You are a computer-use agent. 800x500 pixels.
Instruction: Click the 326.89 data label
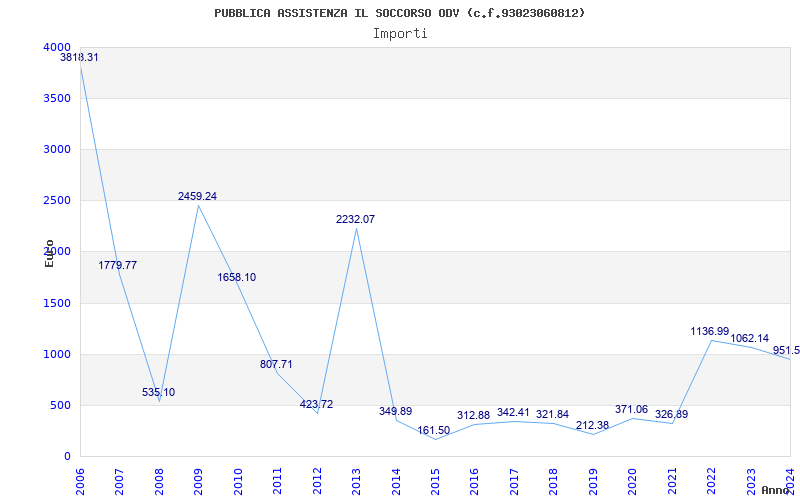click(x=671, y=414)
